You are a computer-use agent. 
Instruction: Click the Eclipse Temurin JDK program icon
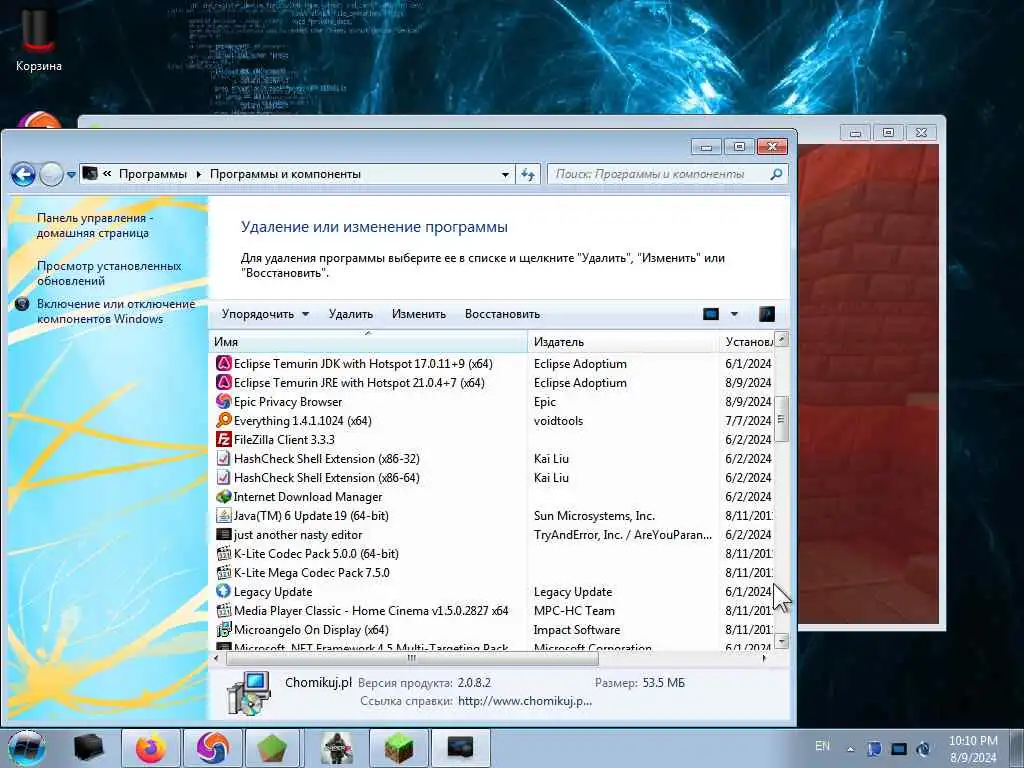(223, 364)
